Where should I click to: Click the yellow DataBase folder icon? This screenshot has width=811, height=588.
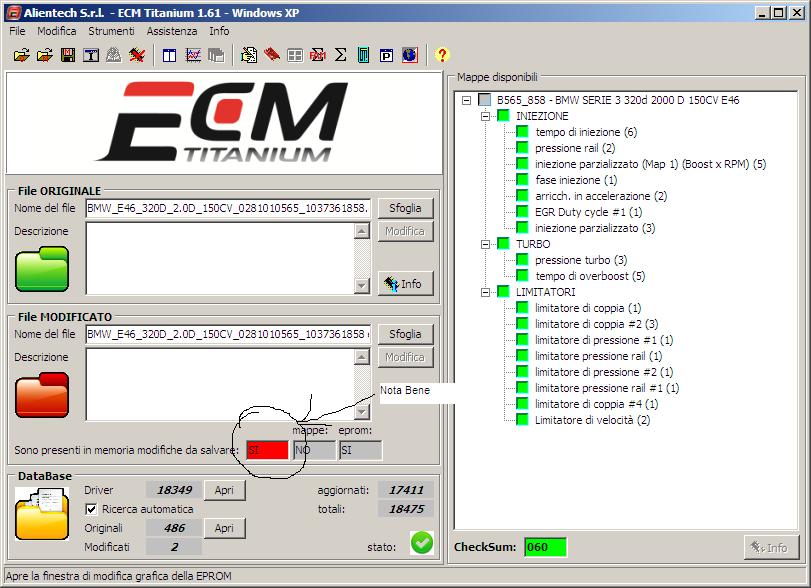[x=41, y=515]
